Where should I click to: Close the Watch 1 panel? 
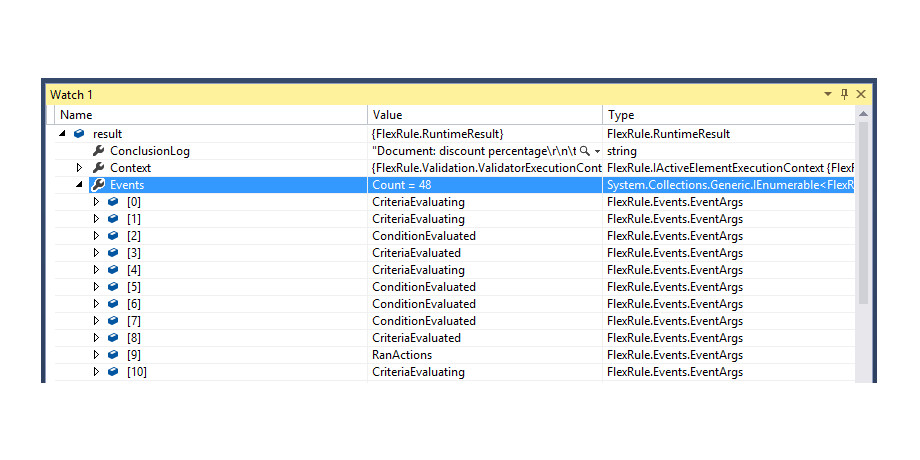[861, 94]
